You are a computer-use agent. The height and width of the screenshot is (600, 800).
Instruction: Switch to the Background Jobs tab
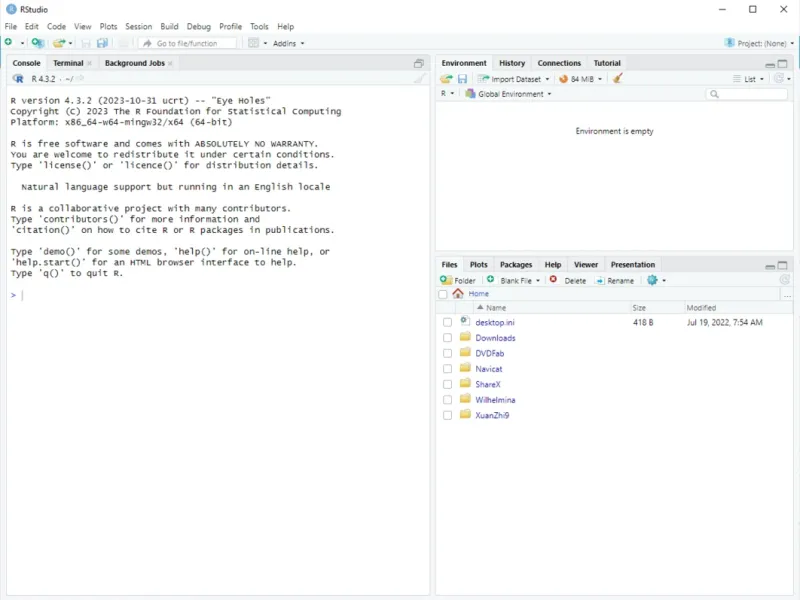pos(135,63)
